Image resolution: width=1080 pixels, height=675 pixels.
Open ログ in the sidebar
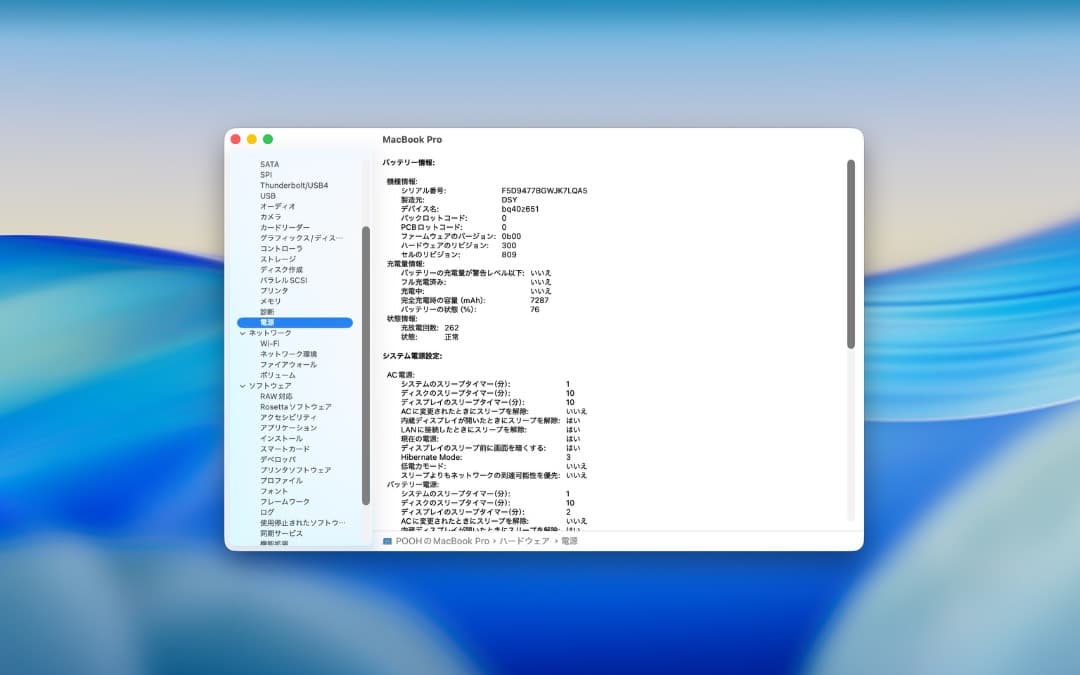coord(267,512)
